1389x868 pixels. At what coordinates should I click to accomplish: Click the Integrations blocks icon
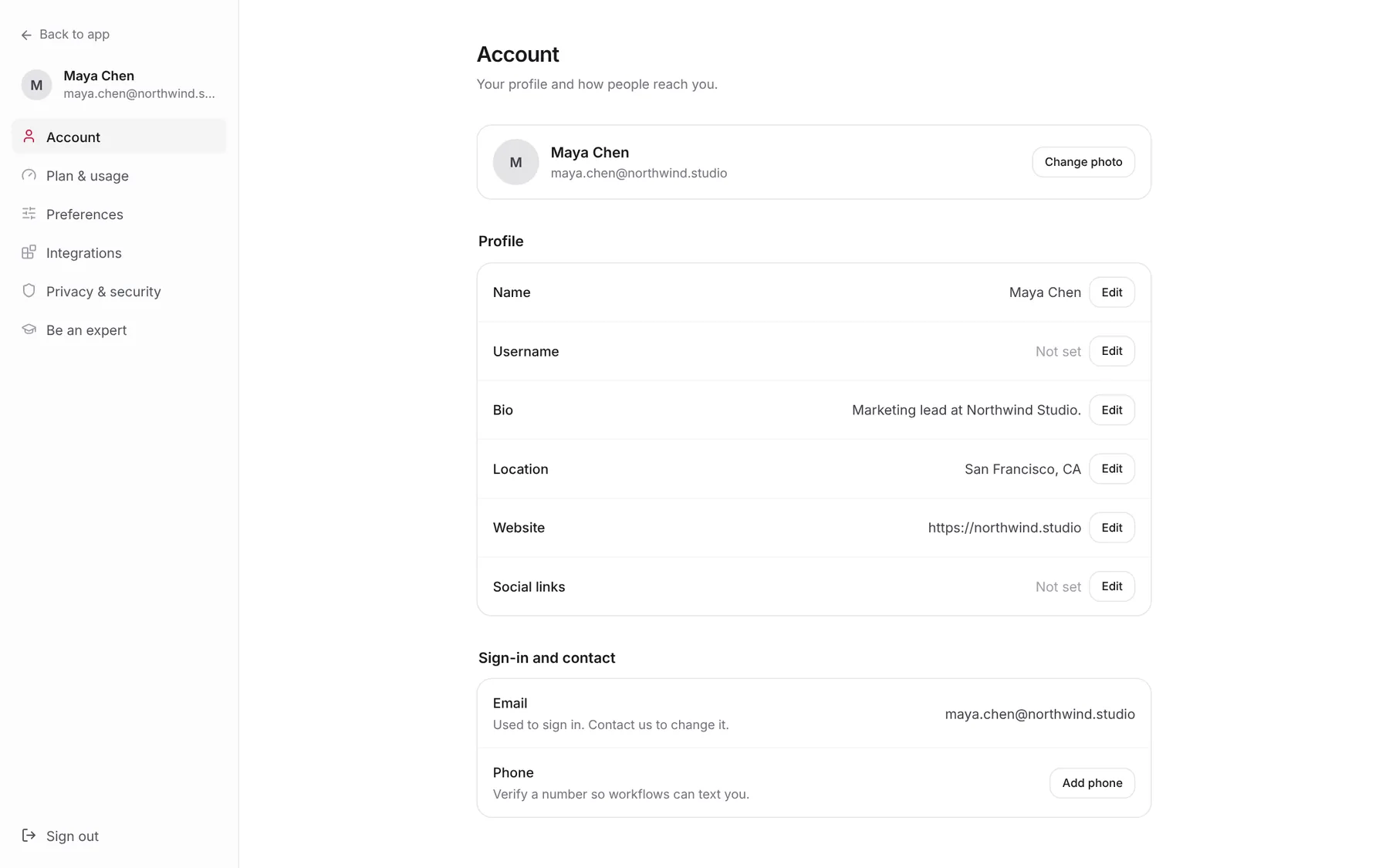[29, 252]
